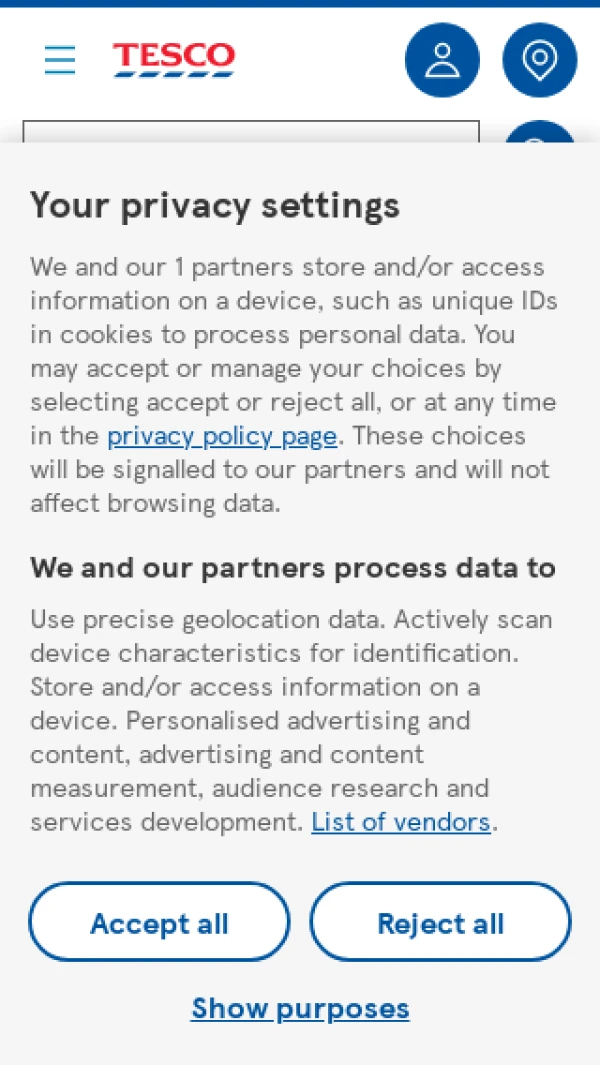
Task: Click the partially hidden search button
Action: (540, 132)
